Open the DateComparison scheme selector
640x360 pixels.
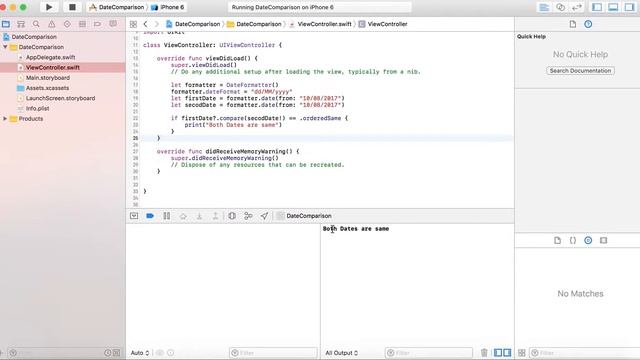click(x=117, y=7)
